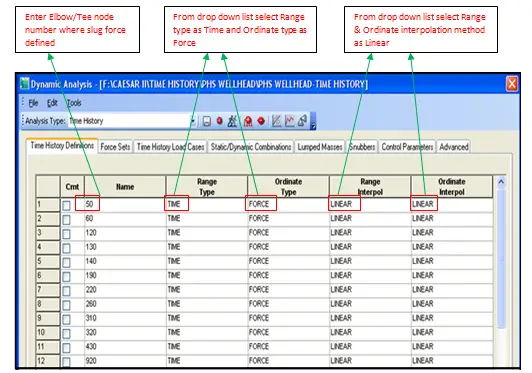Select the Time History Definitions tab

pos(62,146)
